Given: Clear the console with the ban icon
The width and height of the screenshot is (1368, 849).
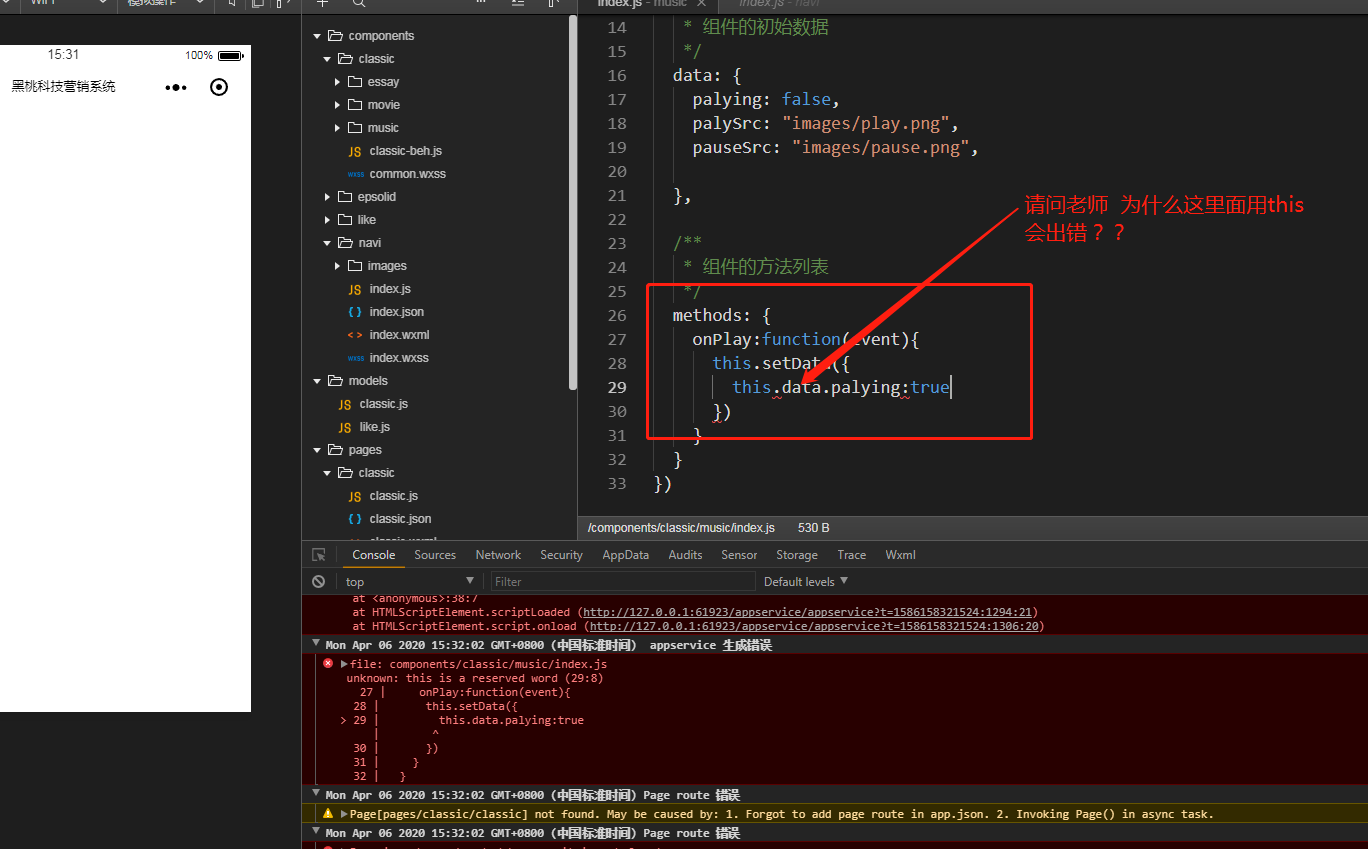Looking at the screenshot, I should 318,582.
